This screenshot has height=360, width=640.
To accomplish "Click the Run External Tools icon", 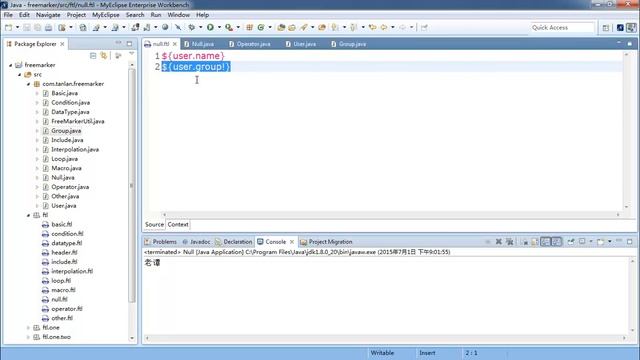I will pos(229,27).
